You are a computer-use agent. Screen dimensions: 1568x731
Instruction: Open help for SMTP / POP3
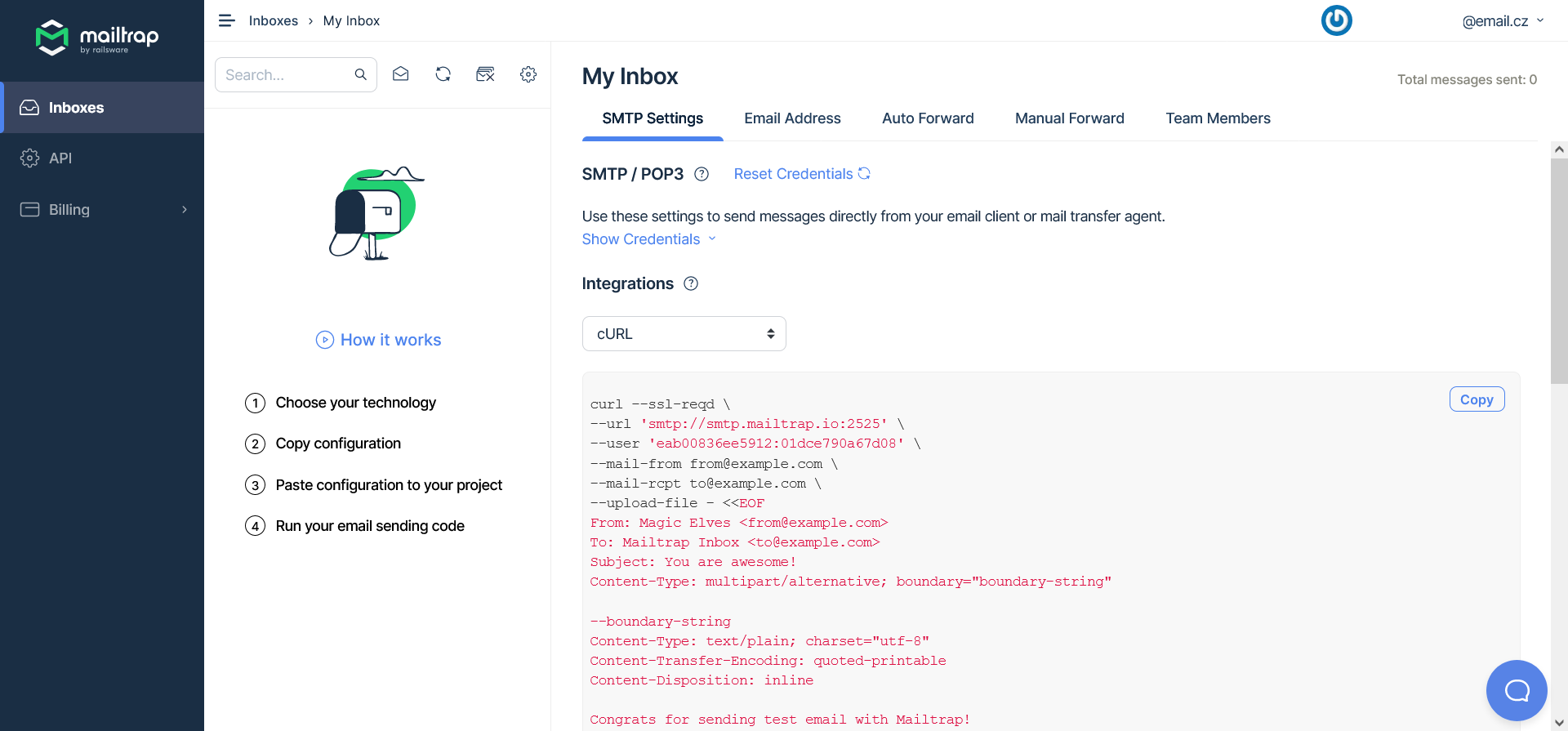pos(702,174)
